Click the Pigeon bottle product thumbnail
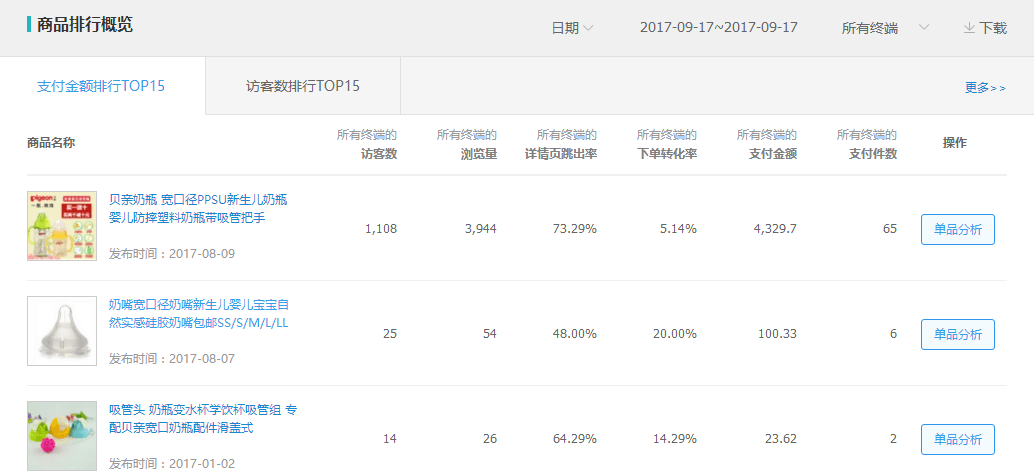 tap(62, 226)
